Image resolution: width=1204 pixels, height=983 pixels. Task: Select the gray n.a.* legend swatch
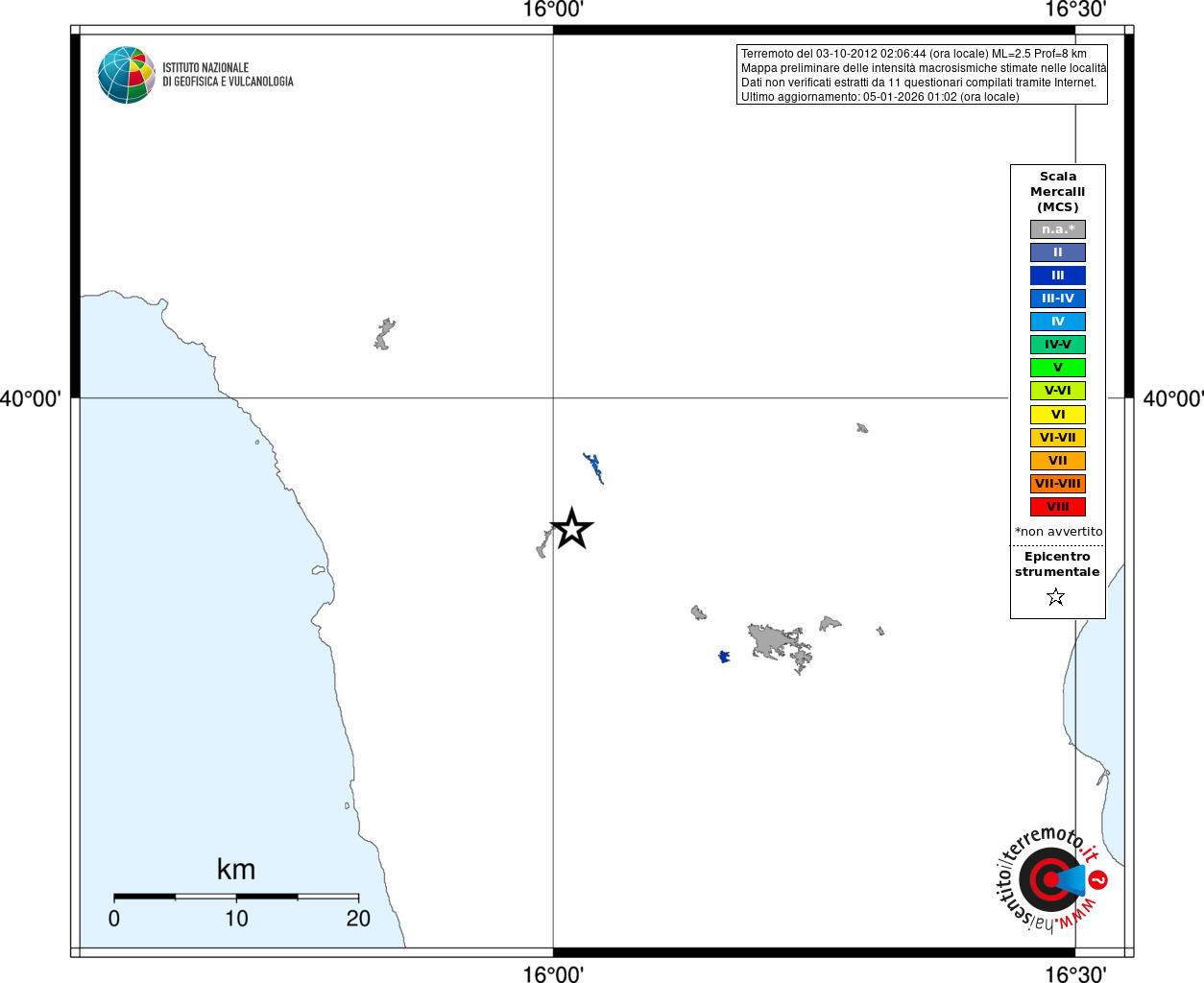(1058, 229)
